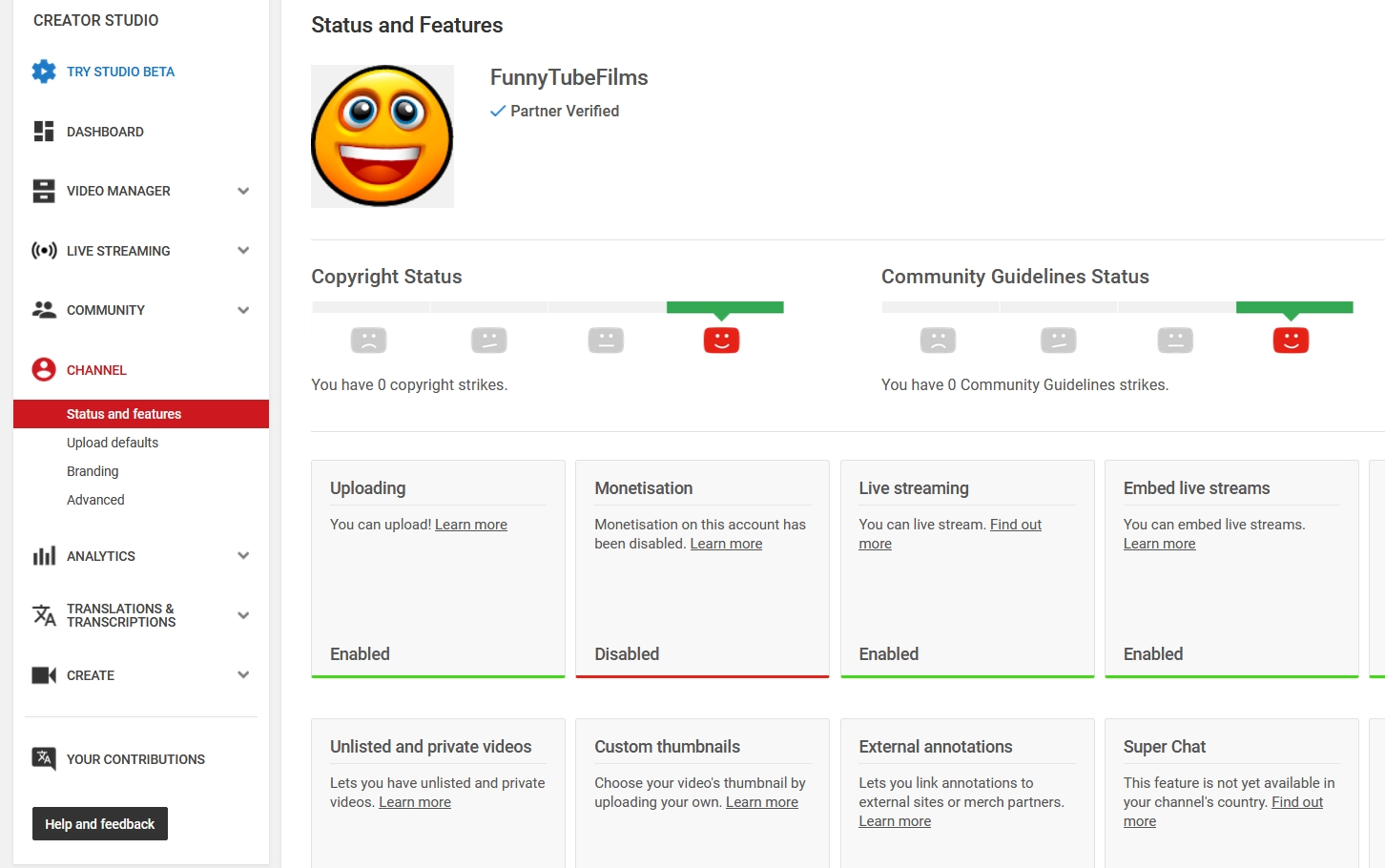
Task: Click the Uploading Enabled status text
Action: [x=360, y=654]
